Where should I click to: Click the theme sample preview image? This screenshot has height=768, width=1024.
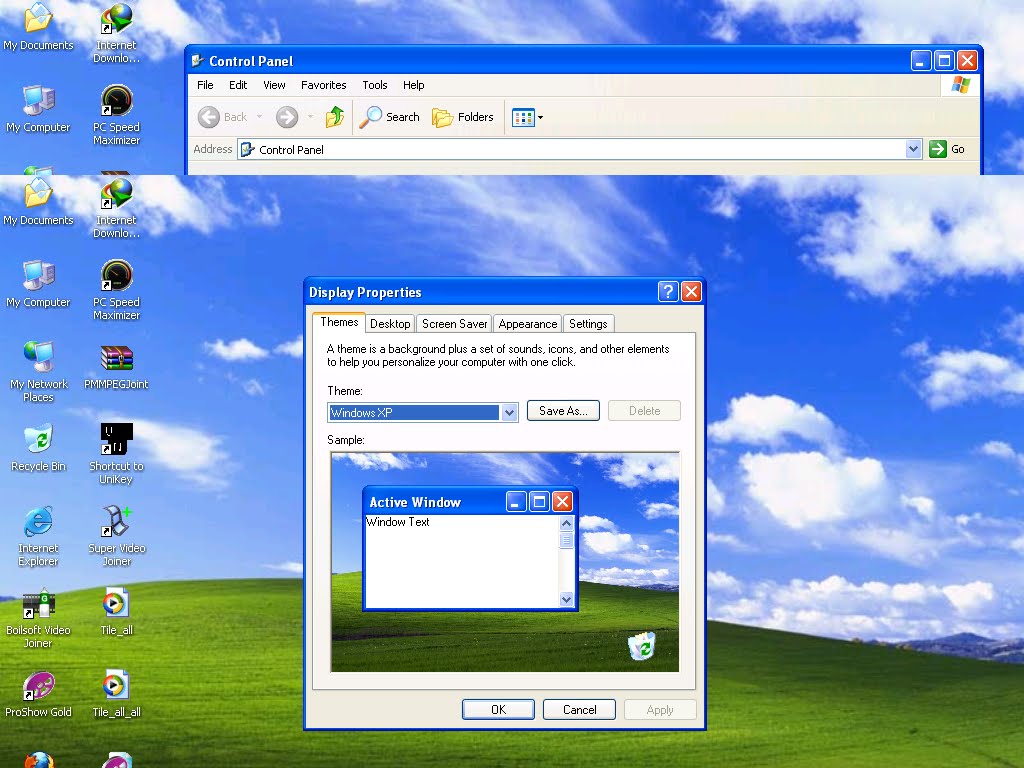[x=505, y=562]
